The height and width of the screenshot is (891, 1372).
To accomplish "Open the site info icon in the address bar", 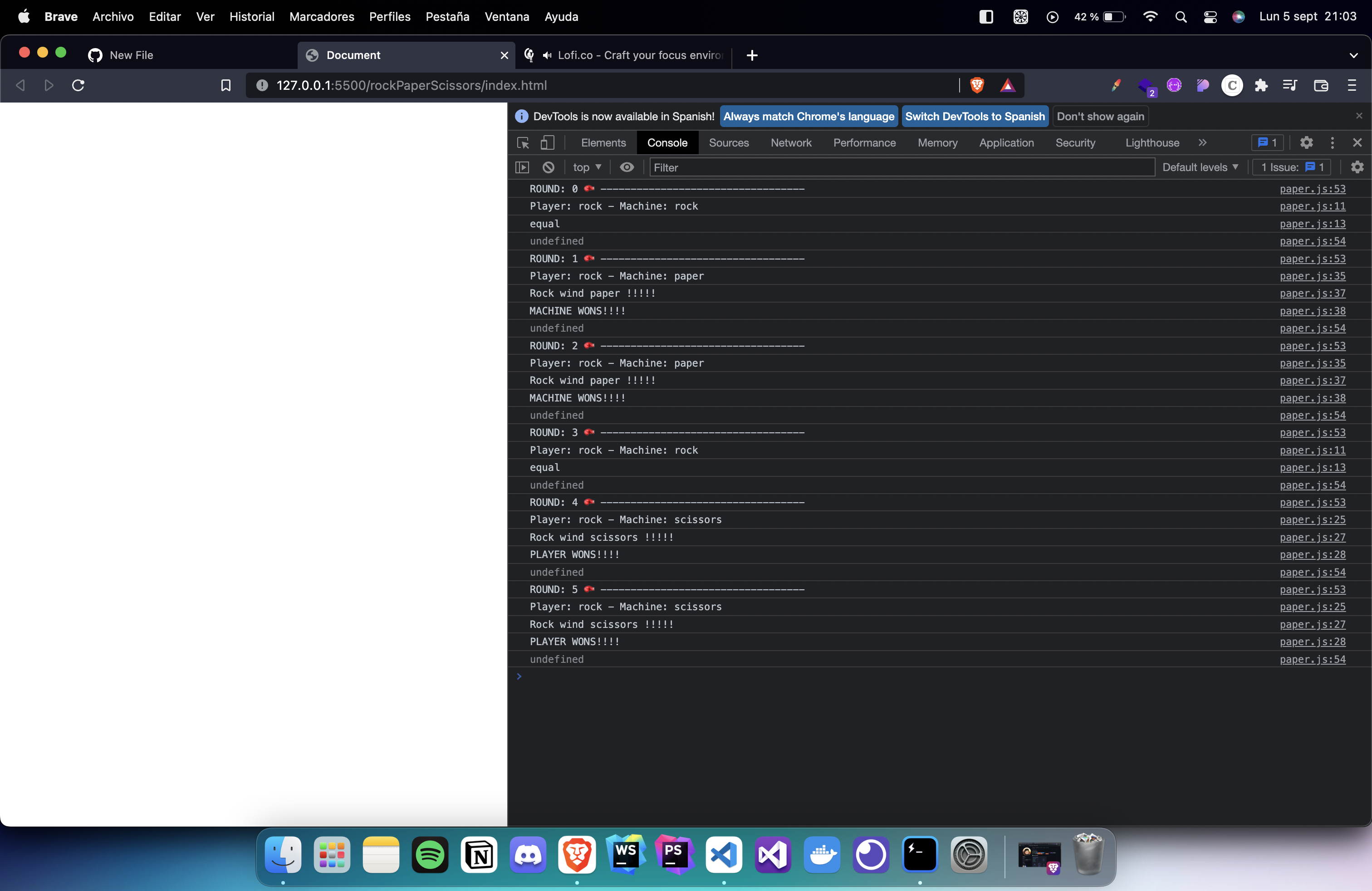I will point(262,86).
